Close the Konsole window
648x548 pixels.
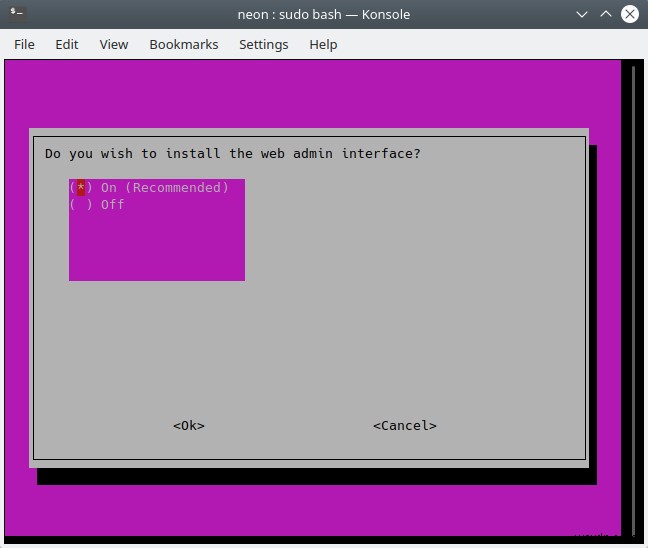pyautogui.click(x=630, y=14)
